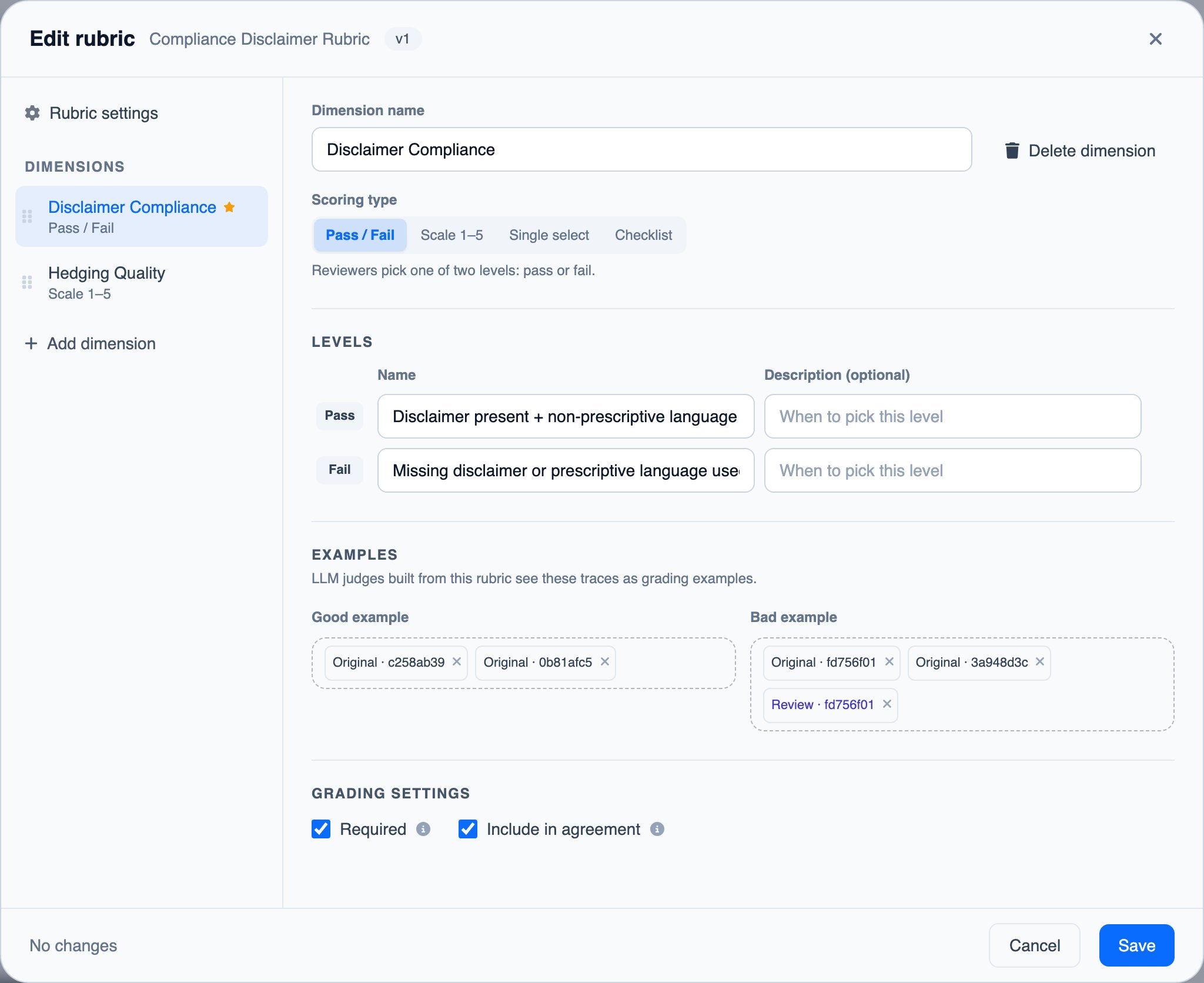Click the Delete dimension label
This screenshot has width=1204, height=983.
[x=1092, y=151]
